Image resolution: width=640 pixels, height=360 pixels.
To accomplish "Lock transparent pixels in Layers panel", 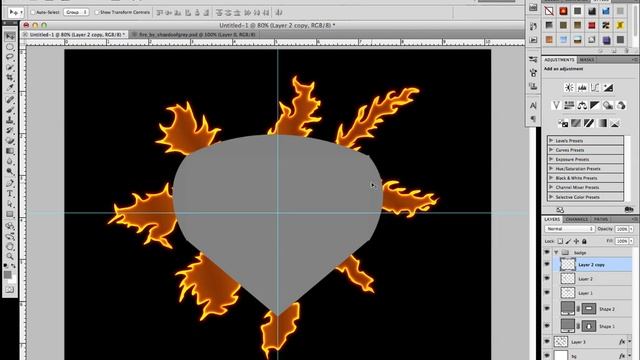I will click(560, 241).
